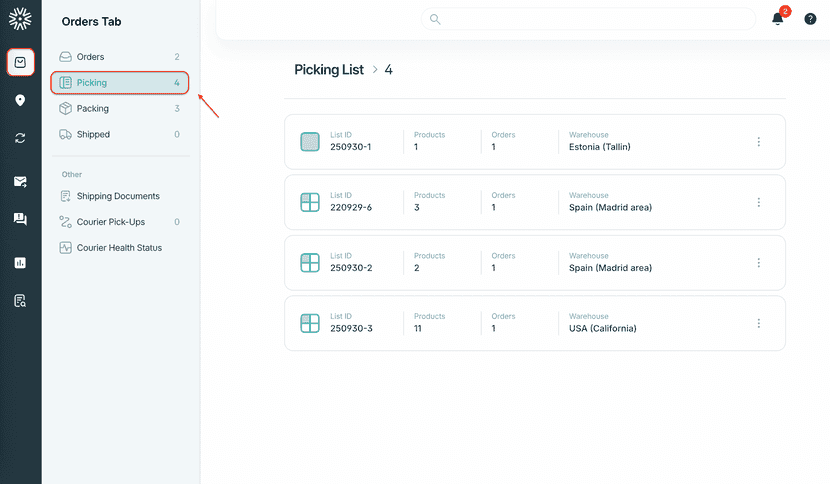
Task: Open the location pin icon in left rail
Action: coord(20,100)
